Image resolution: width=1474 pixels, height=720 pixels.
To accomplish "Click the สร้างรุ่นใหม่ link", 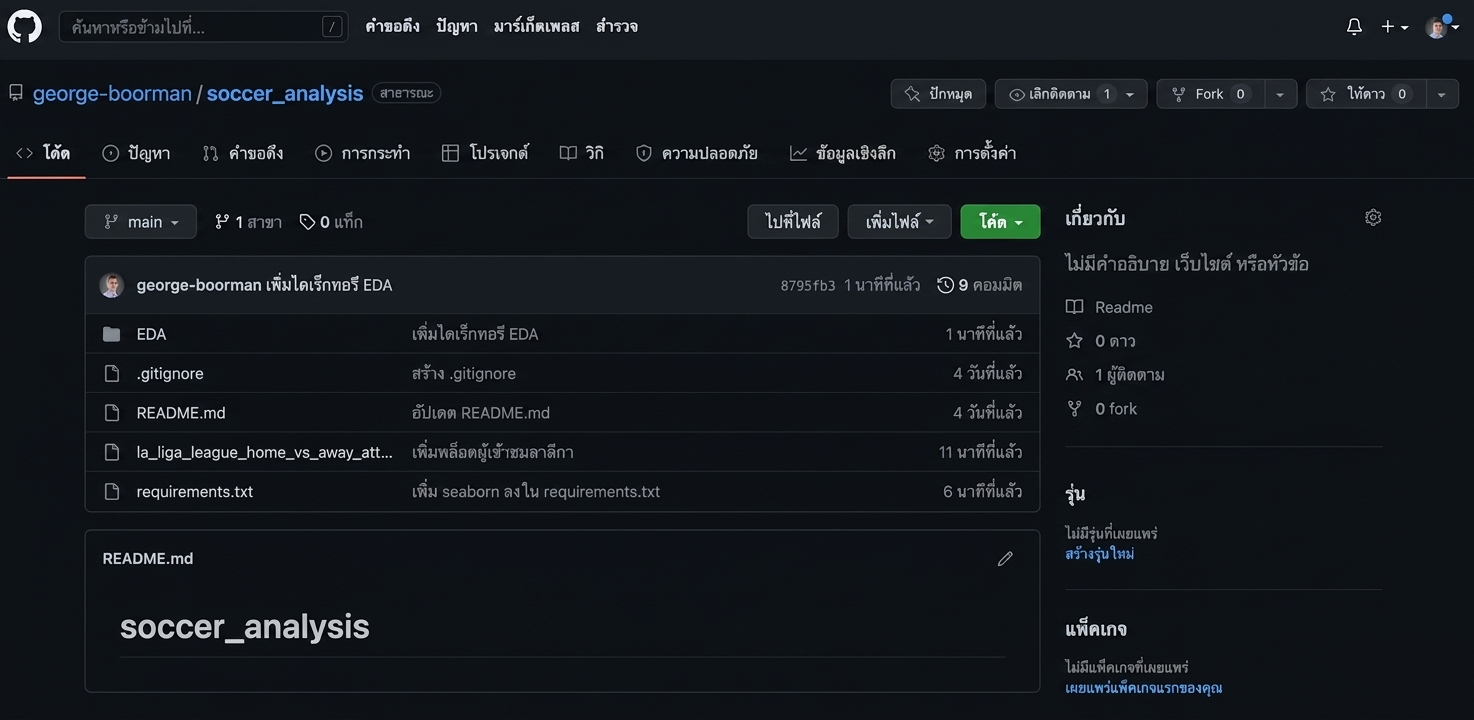I will [1100, 553].
